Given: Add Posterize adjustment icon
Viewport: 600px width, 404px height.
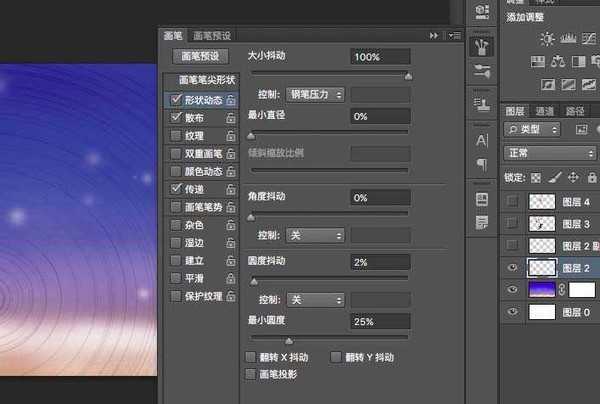Looking at the screenshot, I should pyautogui.click(x=569, y=84).
